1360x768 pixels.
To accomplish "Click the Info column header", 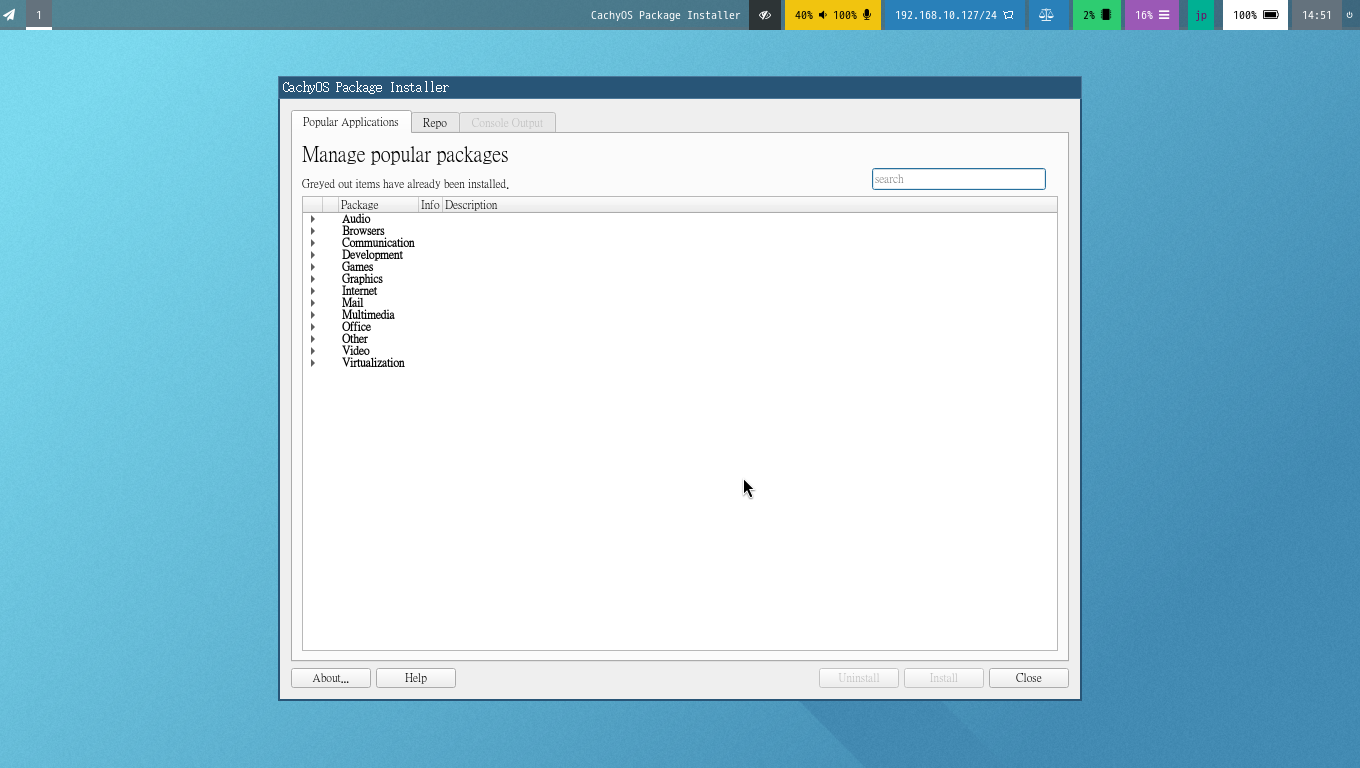I will coord(430,205).
